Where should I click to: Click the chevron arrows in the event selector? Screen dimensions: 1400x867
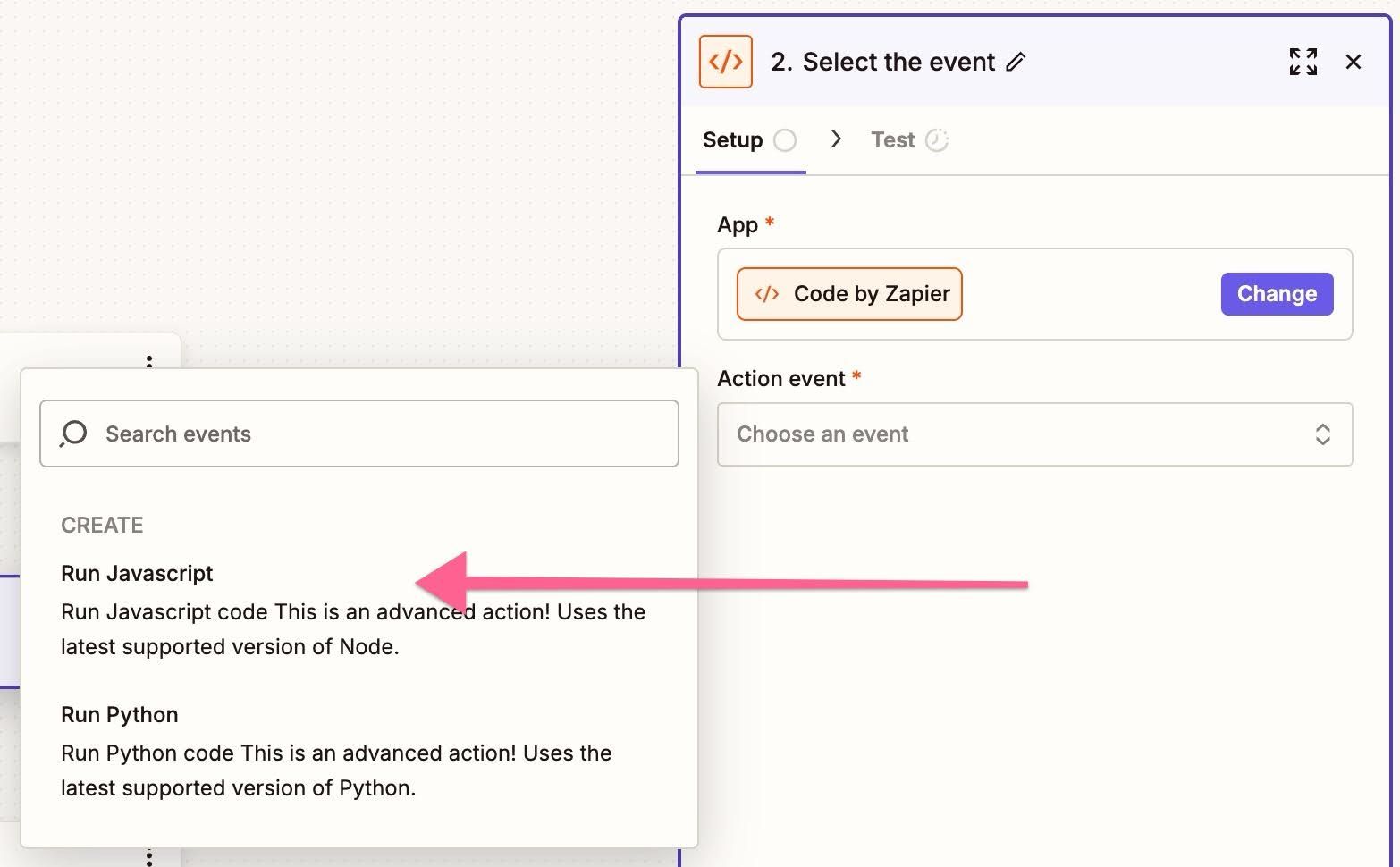coord(1324,434)
